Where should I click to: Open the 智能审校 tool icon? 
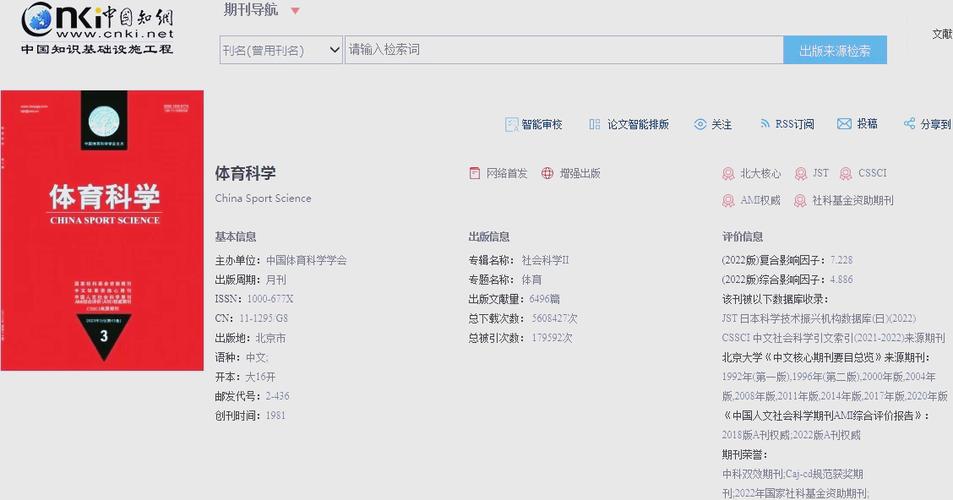pyautogui.click(x=511, y=125)
